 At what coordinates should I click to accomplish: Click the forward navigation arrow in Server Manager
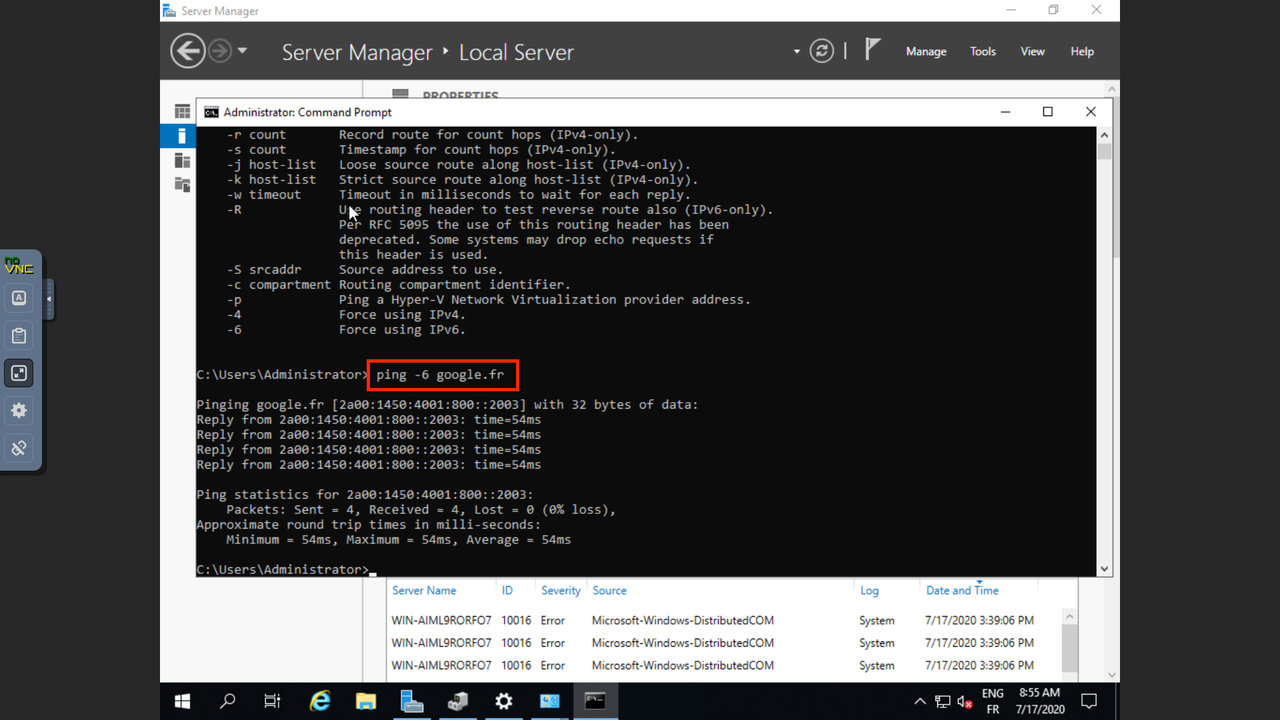[x=220, y=51]
